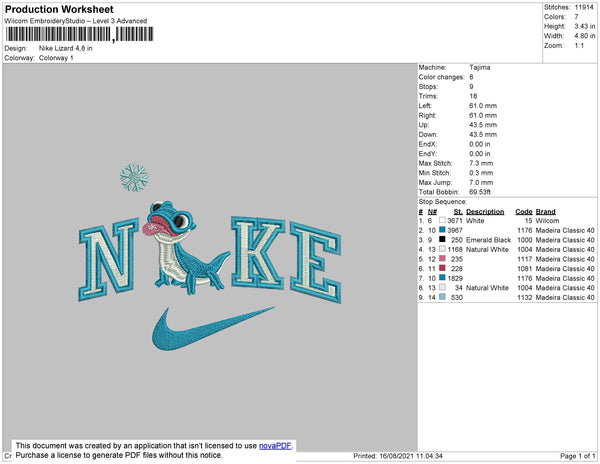Click the embroidered letter N
This screenshot has height=464, width=600.
[108, 259]
